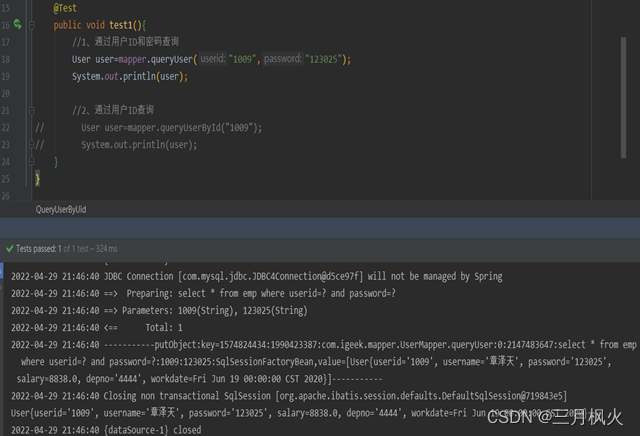Click the commented println line 23
Image resolution: width=640 pixels, height=436 pixels.
[x=139, y=145]
